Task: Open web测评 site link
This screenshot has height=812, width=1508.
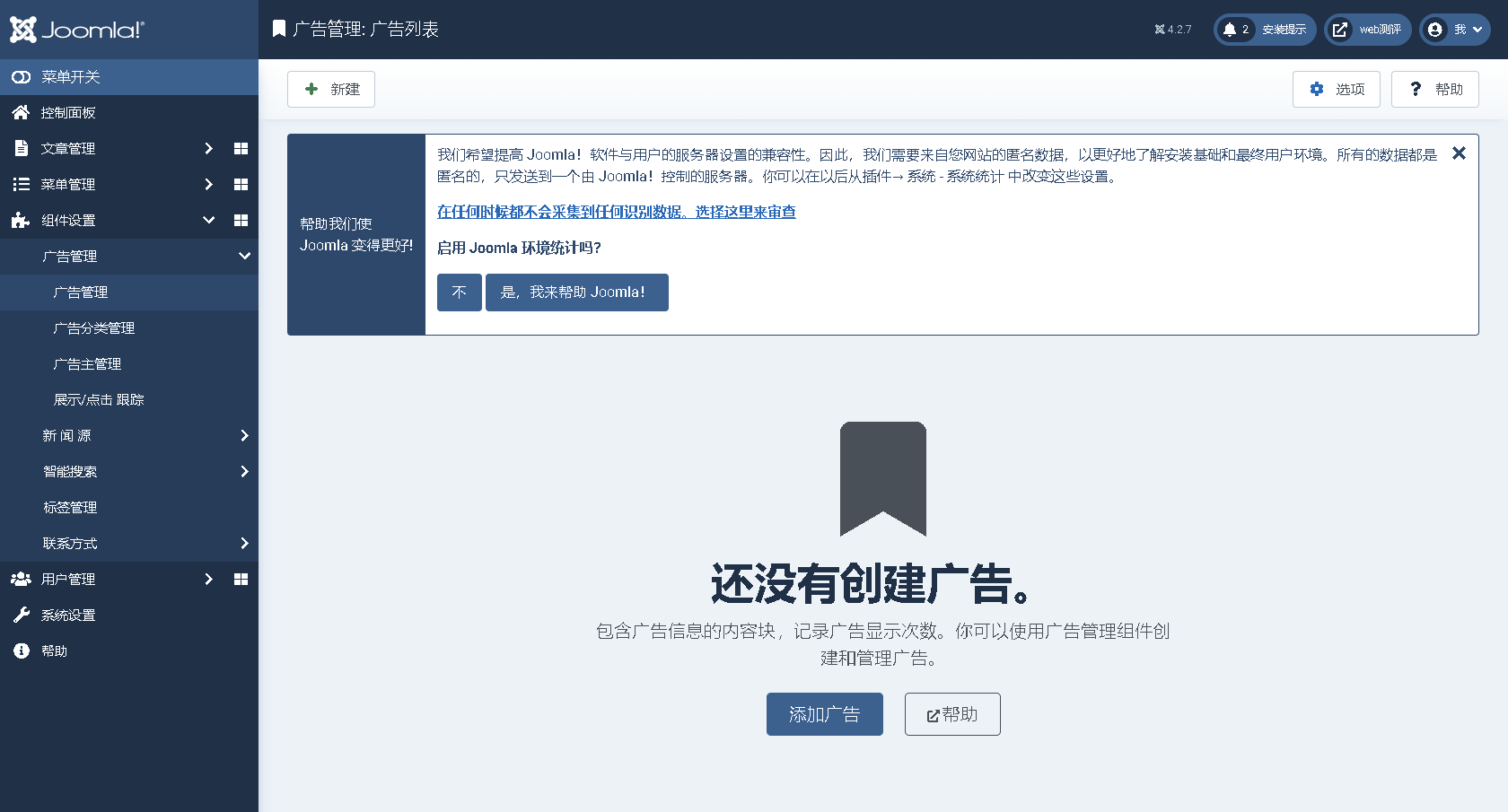Action: pyautogui.click(x=1368, y=30)
